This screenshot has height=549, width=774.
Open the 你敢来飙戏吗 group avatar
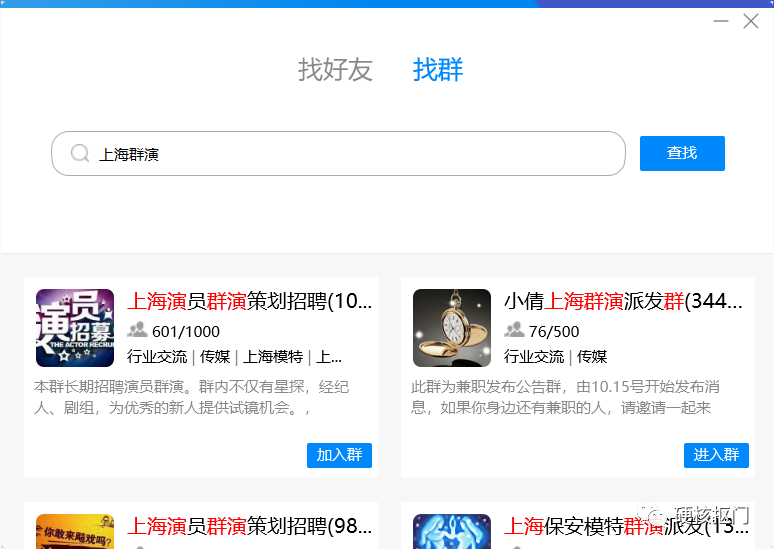click(x=75, y=532)
